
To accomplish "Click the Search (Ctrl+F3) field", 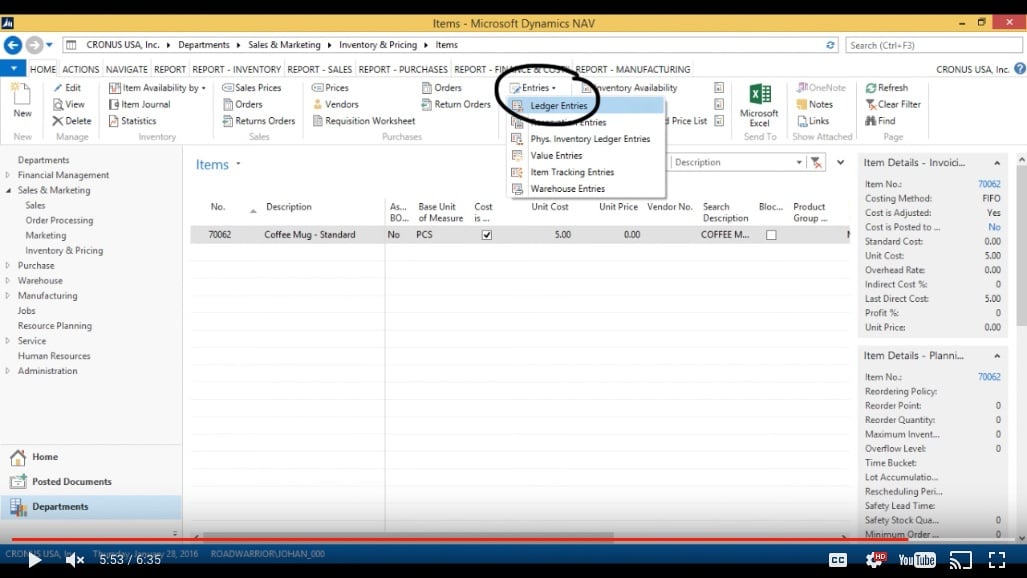I will [934, 45].
